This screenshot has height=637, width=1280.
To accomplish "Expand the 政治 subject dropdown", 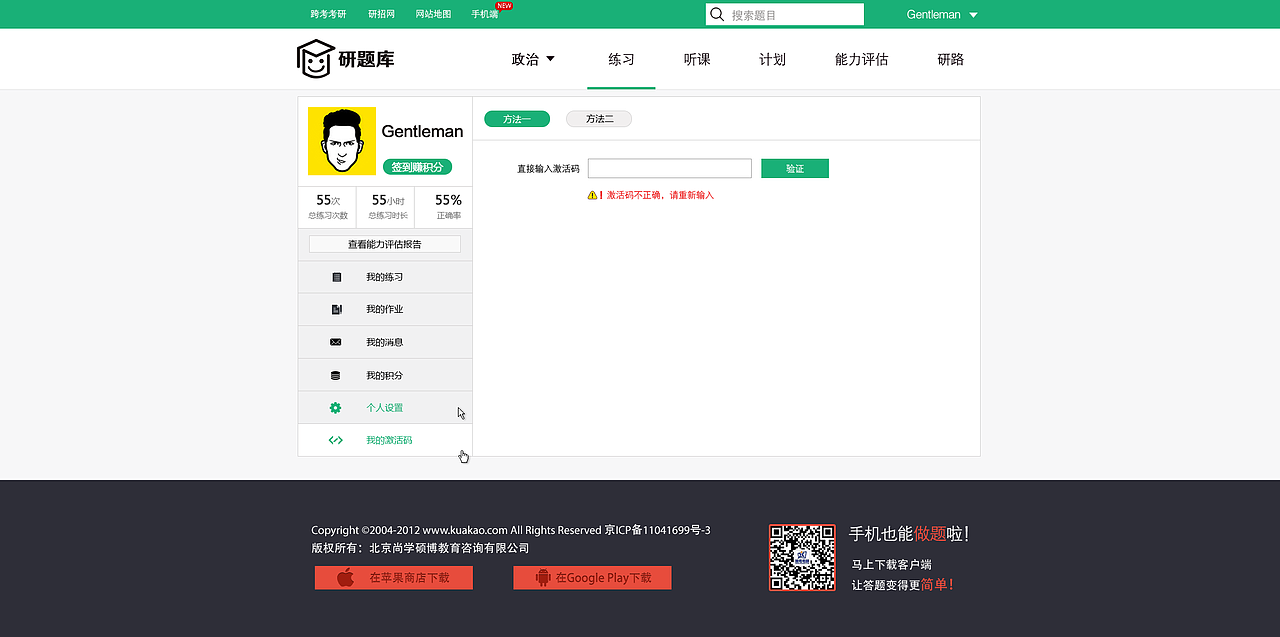I will 533,59.
